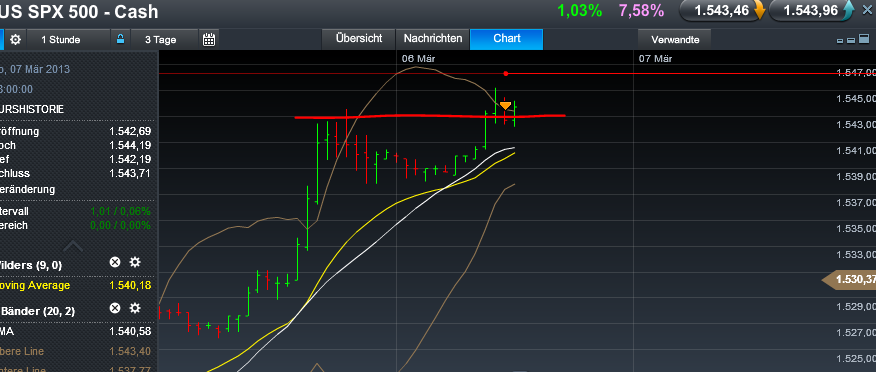Image resolution: width=876 pixels, height=372 pixels.
Task: Click the 1.540,58 MA value
Action: point(130,332)
